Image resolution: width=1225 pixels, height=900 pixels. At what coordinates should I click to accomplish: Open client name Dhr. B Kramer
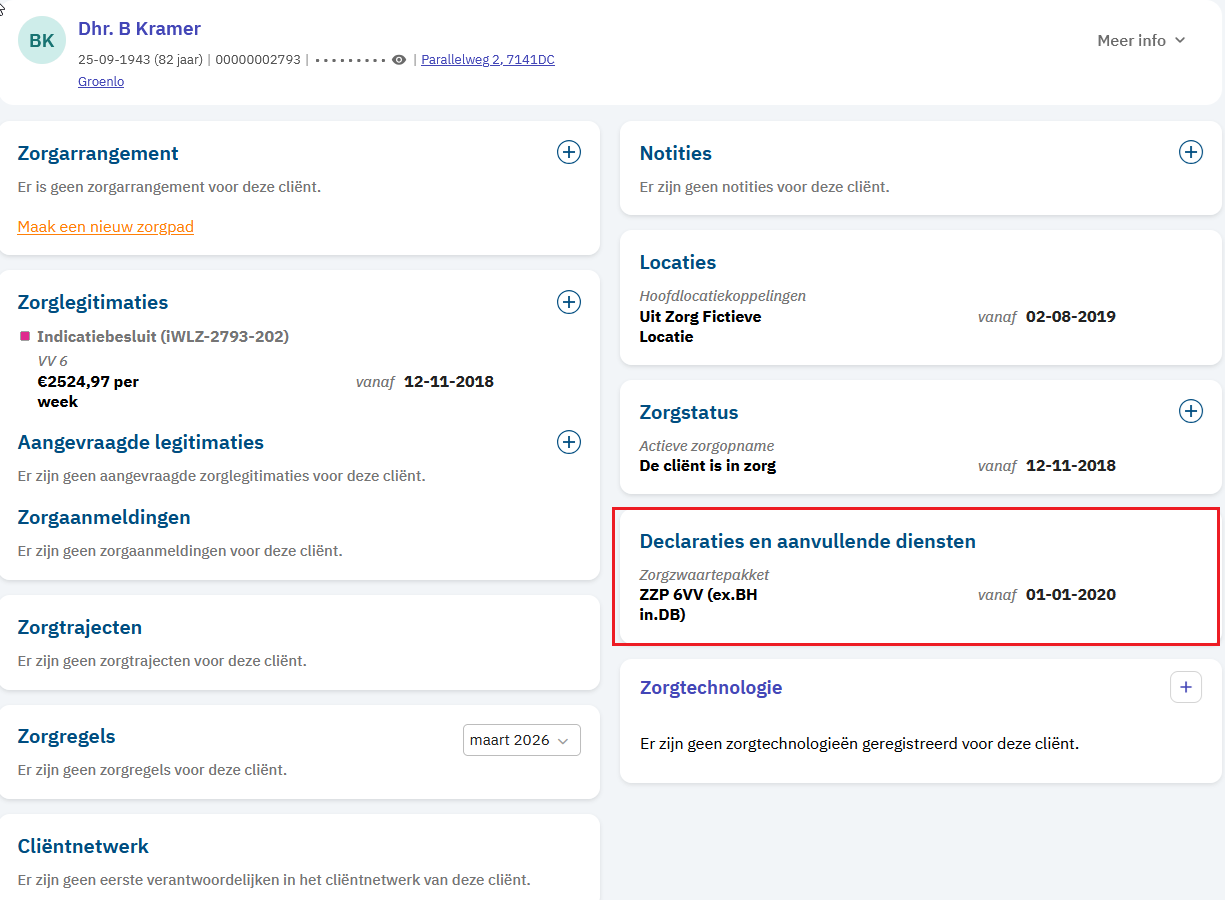point(139,29)
